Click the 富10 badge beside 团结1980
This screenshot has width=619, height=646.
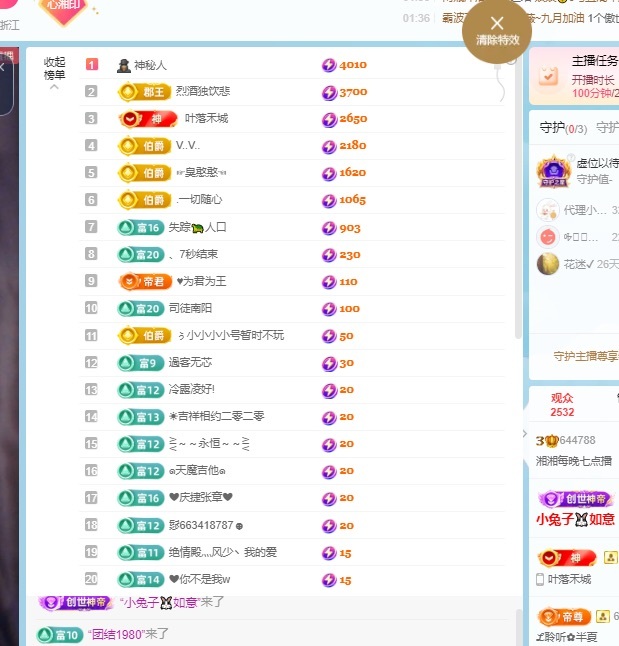click(x=59, y=635)
